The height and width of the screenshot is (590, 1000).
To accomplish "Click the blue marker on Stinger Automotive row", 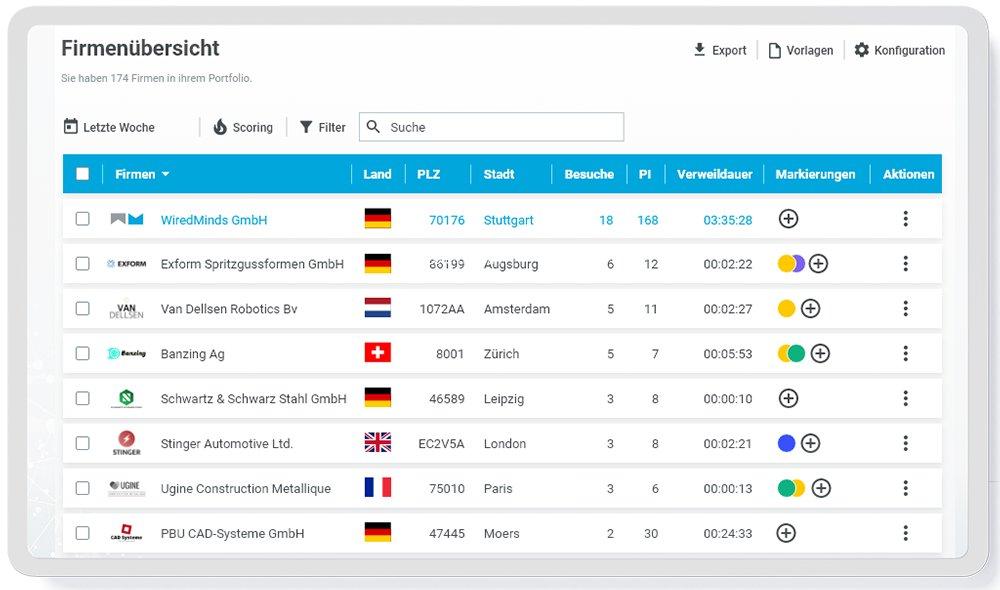I will [x=786, y=443].
